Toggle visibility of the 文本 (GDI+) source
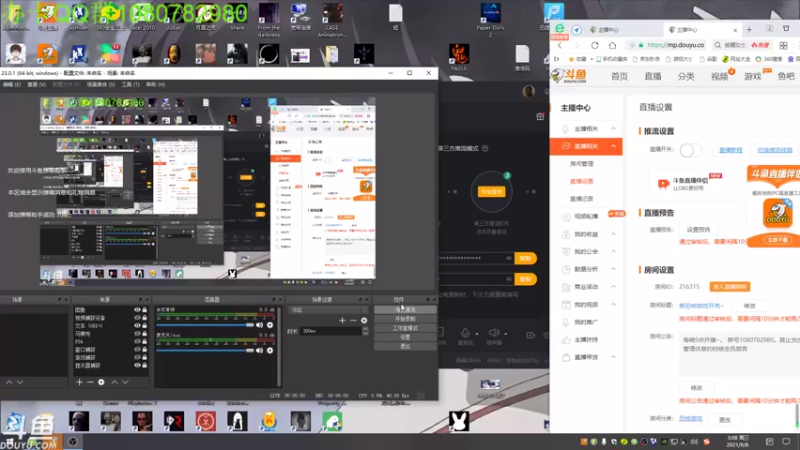Screen dimensions: 800x450 (x=137, y=326)
